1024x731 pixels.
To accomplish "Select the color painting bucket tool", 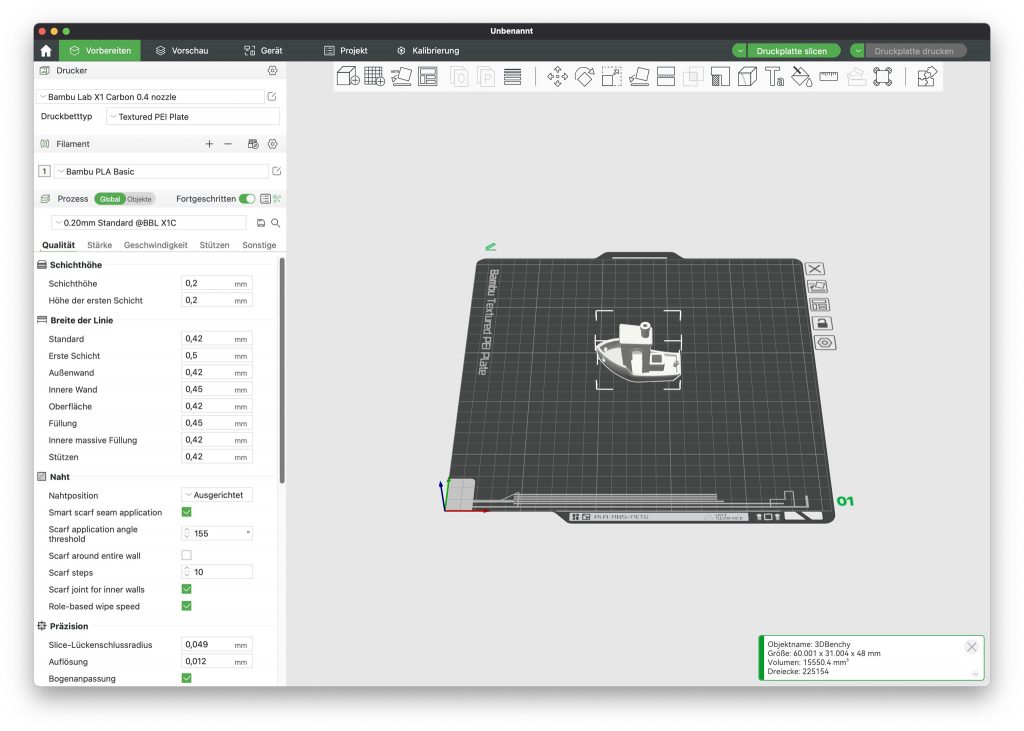I will pos(801,77).
